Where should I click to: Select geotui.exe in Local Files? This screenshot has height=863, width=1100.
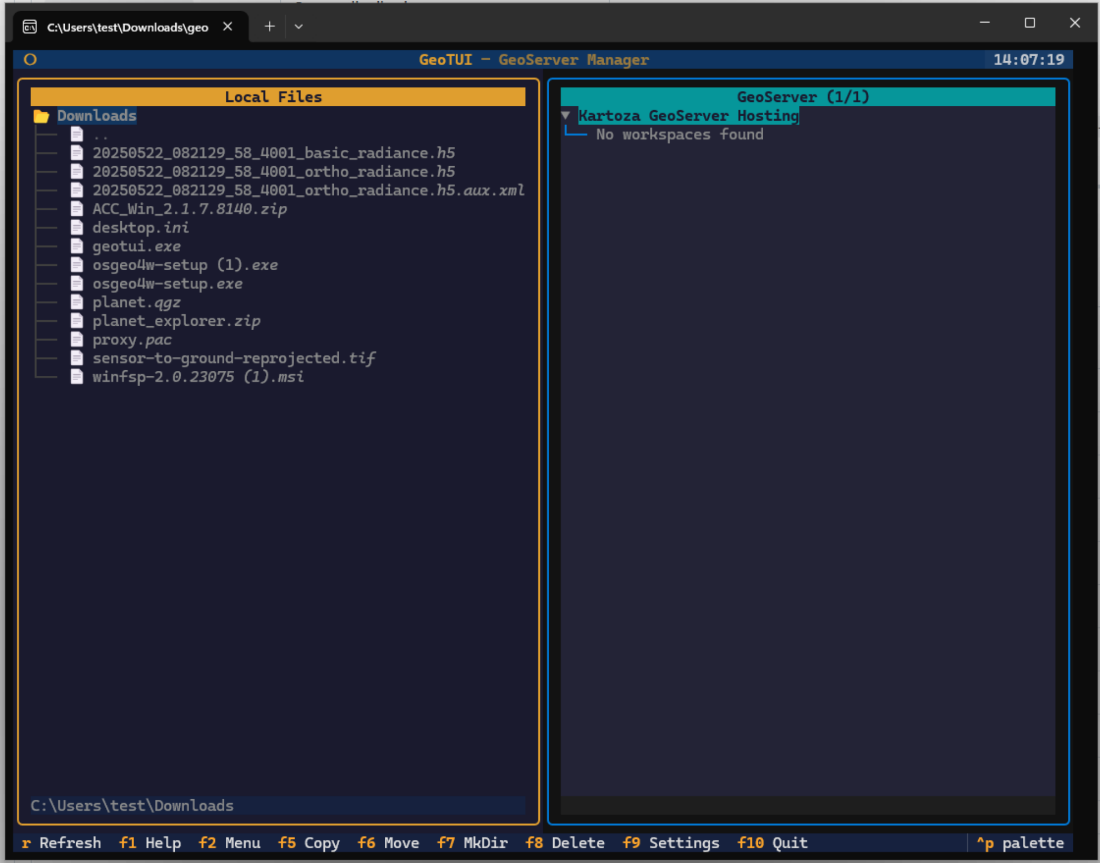point(136,246)
